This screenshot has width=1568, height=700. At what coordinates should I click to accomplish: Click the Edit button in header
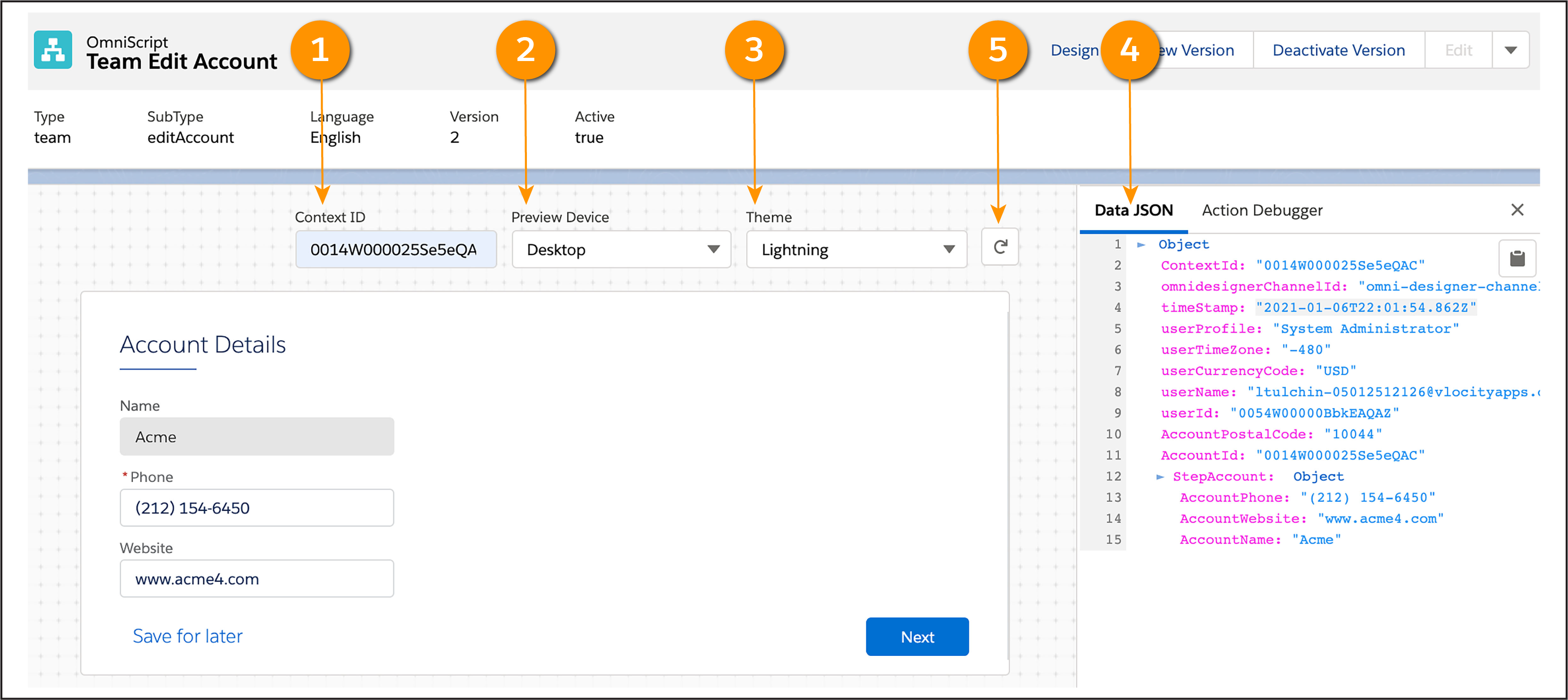tap(1459, 51)
